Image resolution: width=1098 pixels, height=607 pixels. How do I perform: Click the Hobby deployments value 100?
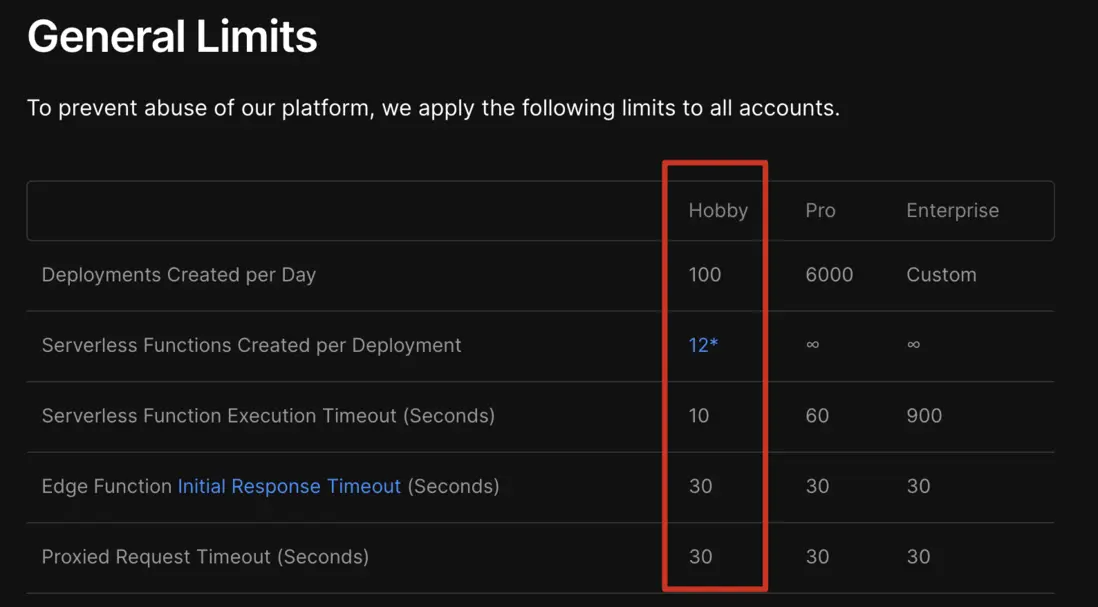point(704,274)
